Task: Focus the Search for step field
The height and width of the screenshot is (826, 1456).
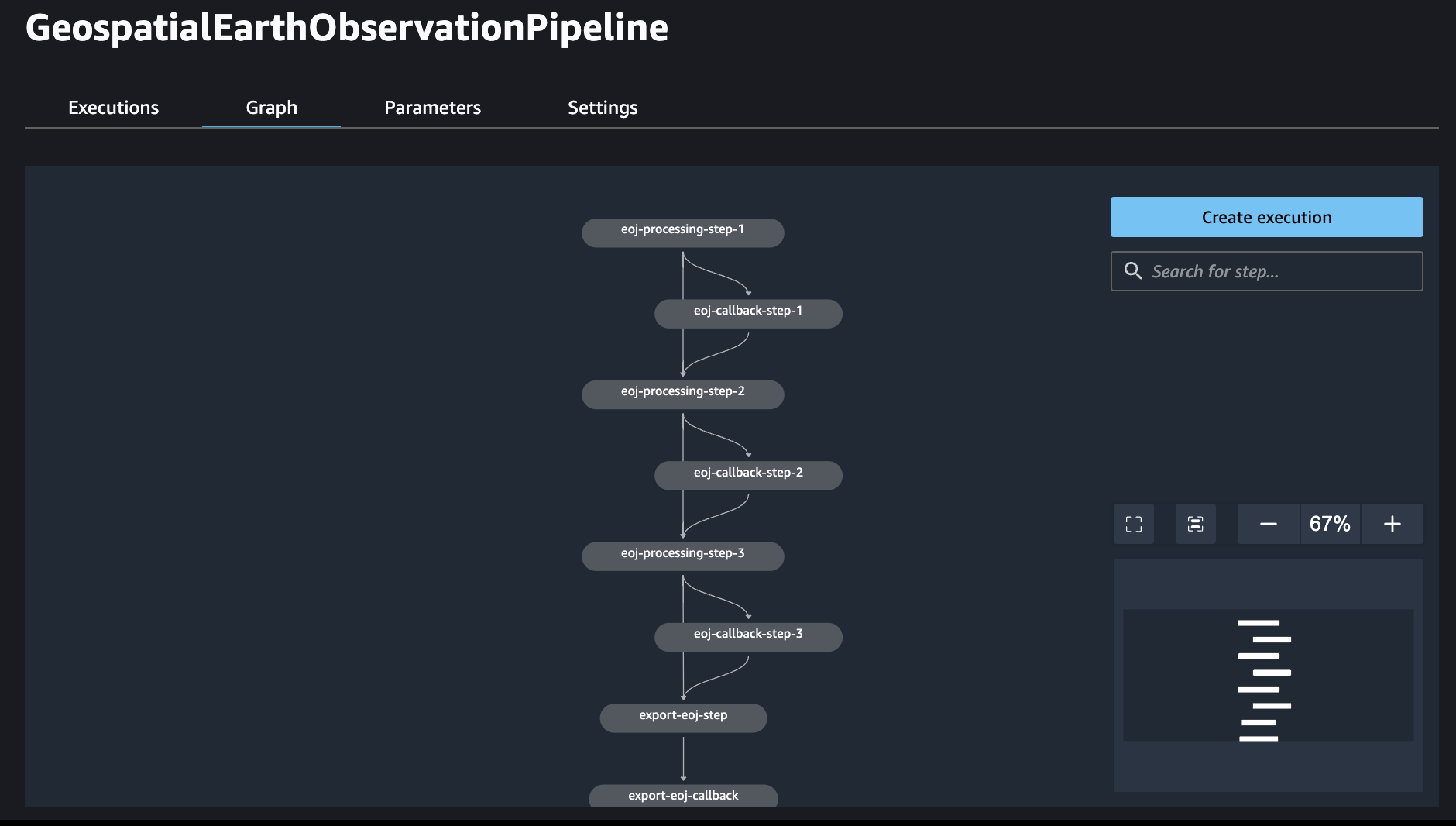Action: (x=1267, y=271)
